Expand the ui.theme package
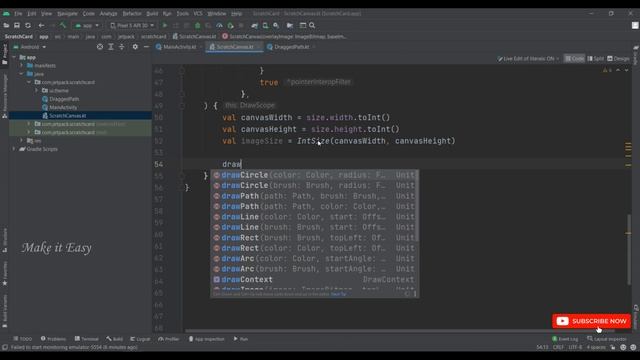This screenshot has width=640, height=360. (x=36, y=91)
